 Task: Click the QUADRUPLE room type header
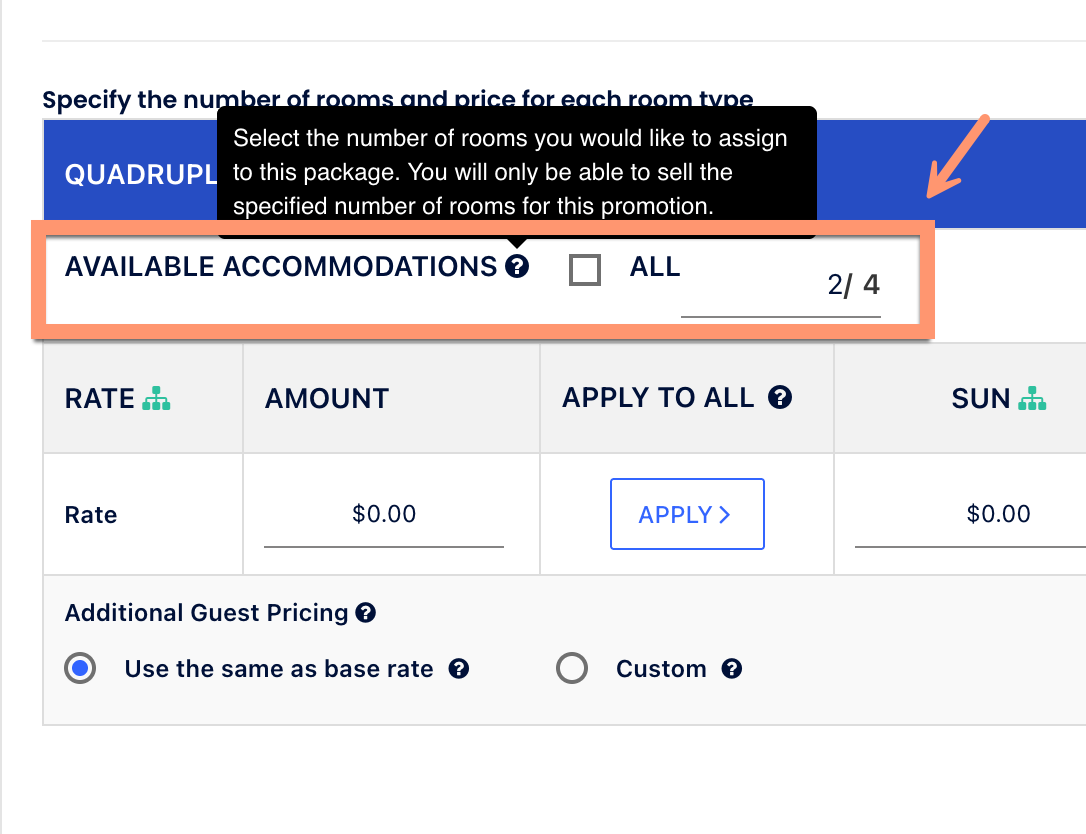(x=141, y=174)
